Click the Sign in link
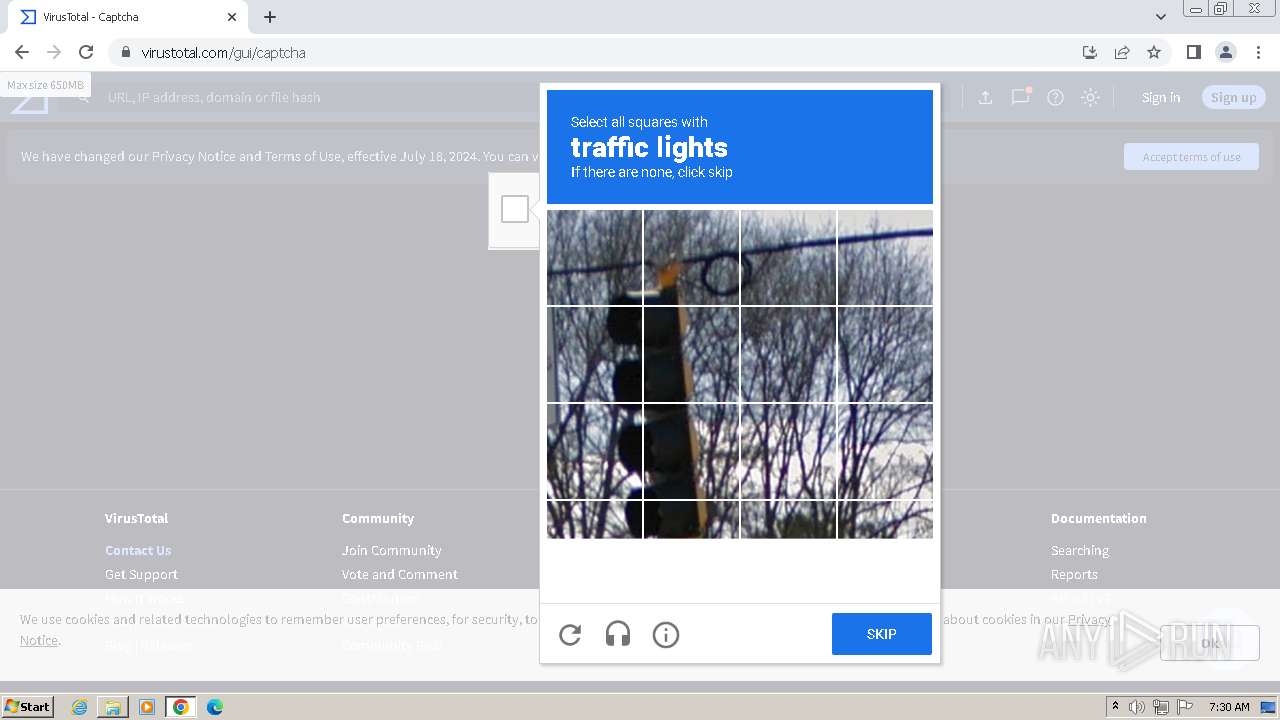 coord(1161,97)
